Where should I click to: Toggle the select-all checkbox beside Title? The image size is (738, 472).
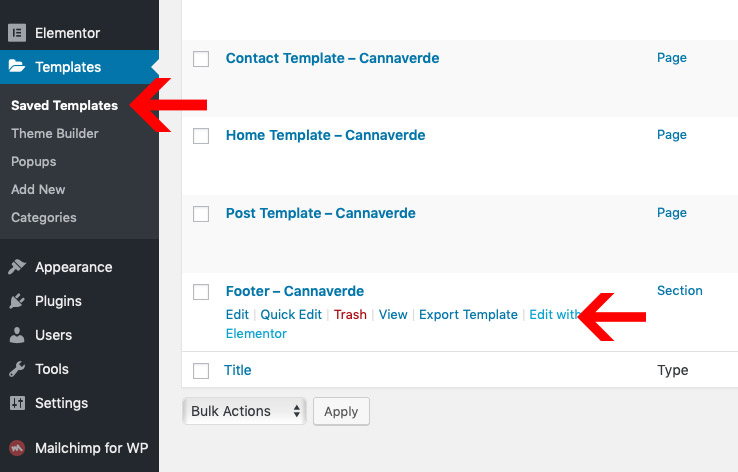coord(201,371)
